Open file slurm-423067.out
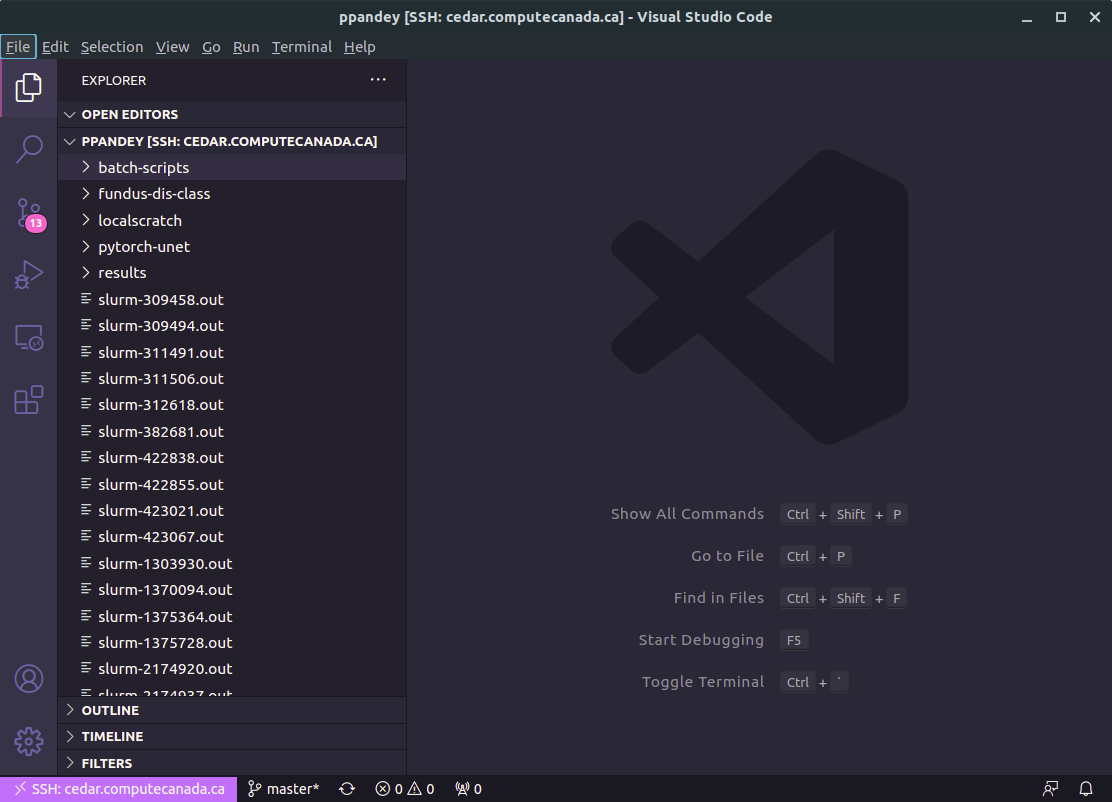 pyautogui.click(x=160, y=537)
